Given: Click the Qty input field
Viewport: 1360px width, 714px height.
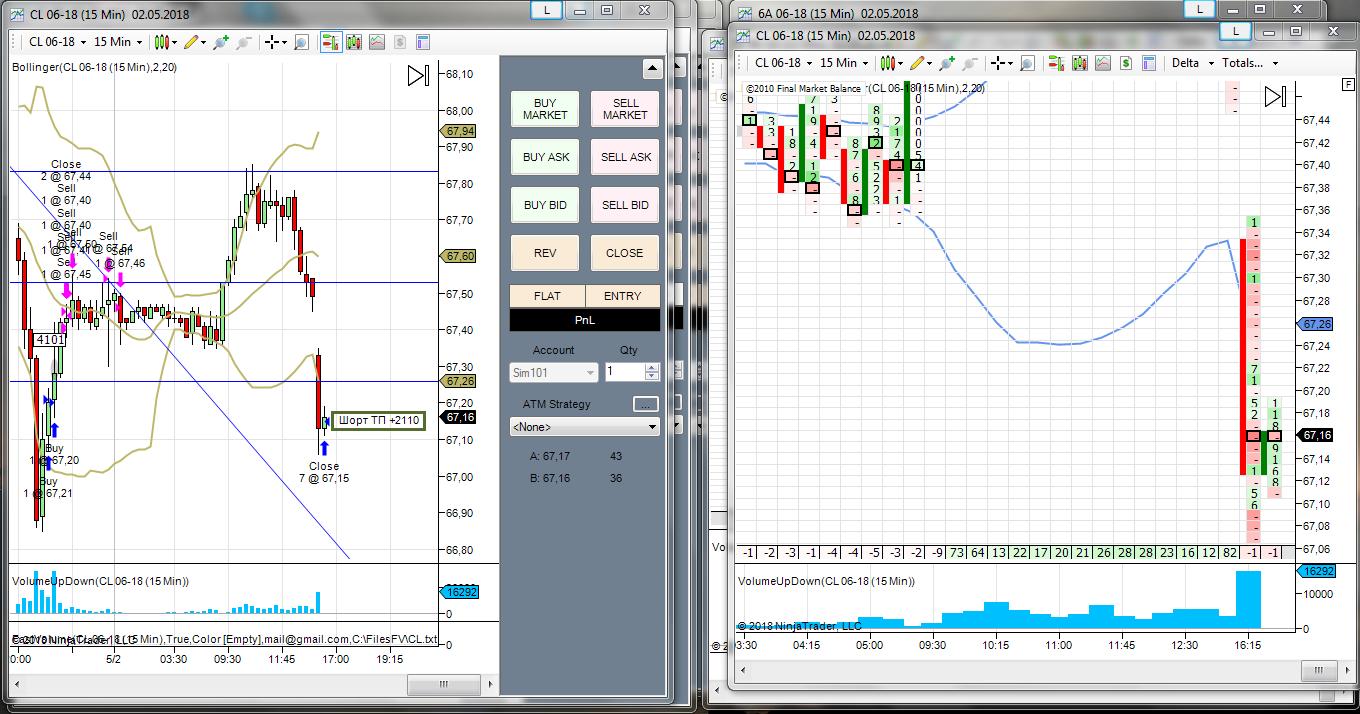Looking at the screenshot, I should (625, 371).
